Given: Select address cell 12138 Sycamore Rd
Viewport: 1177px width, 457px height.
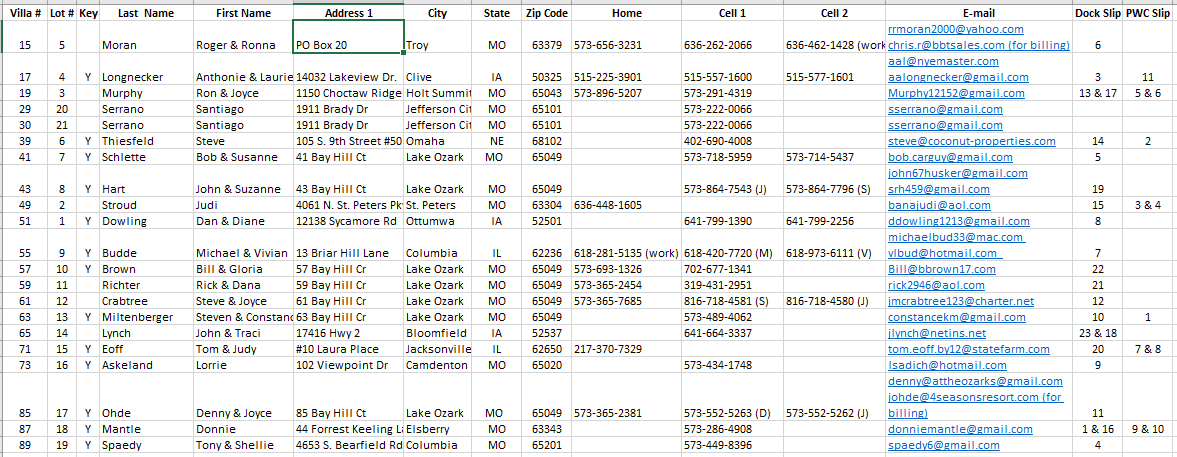Looking at the screenshot, I should click(348, 221).
